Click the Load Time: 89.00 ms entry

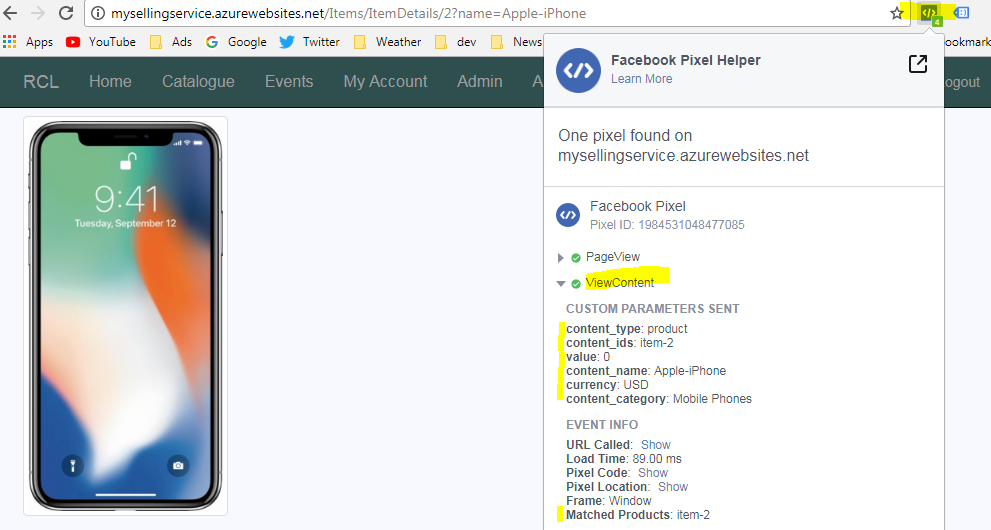[x=624, y=459]
